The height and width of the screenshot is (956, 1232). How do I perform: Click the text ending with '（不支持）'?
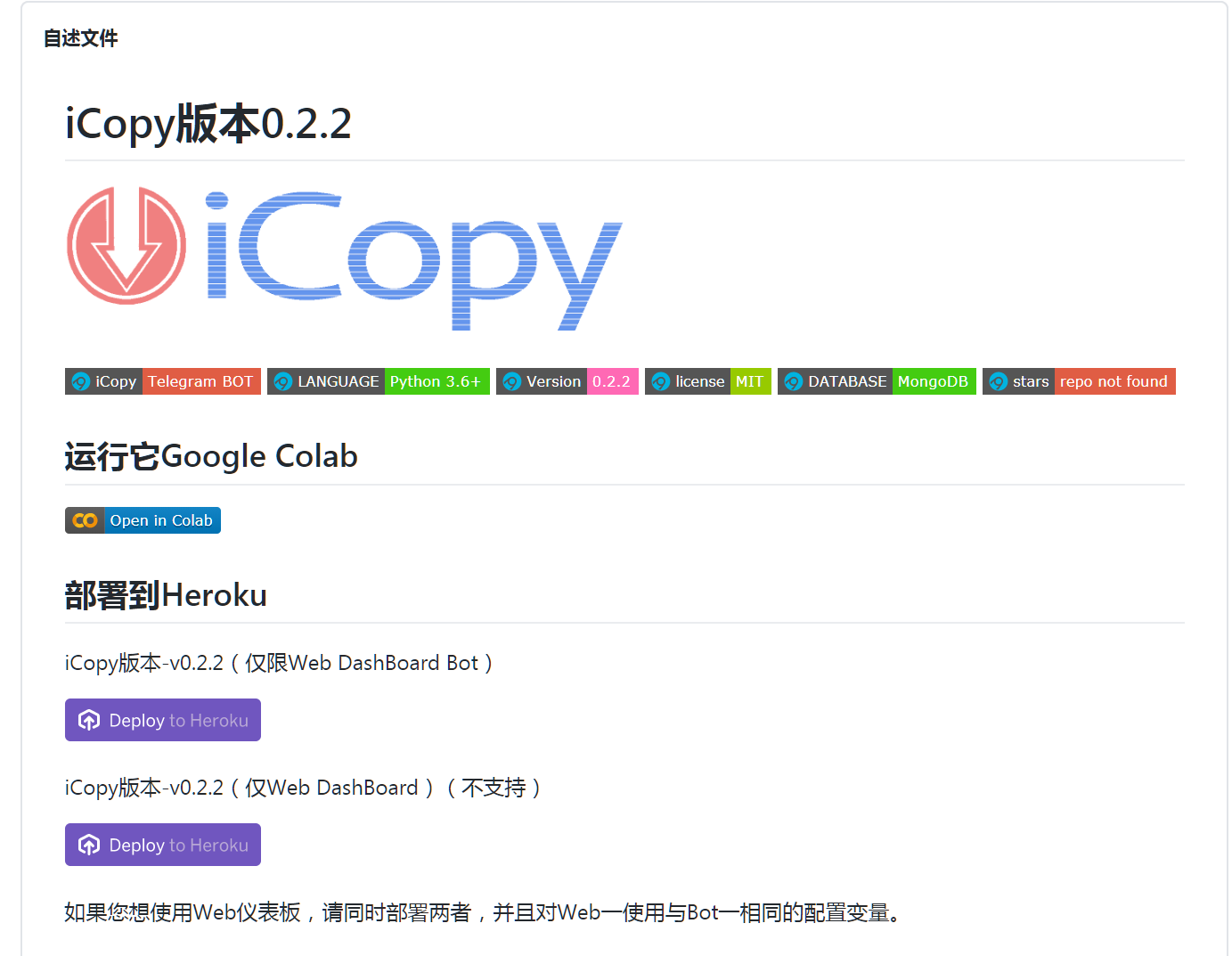304,788
